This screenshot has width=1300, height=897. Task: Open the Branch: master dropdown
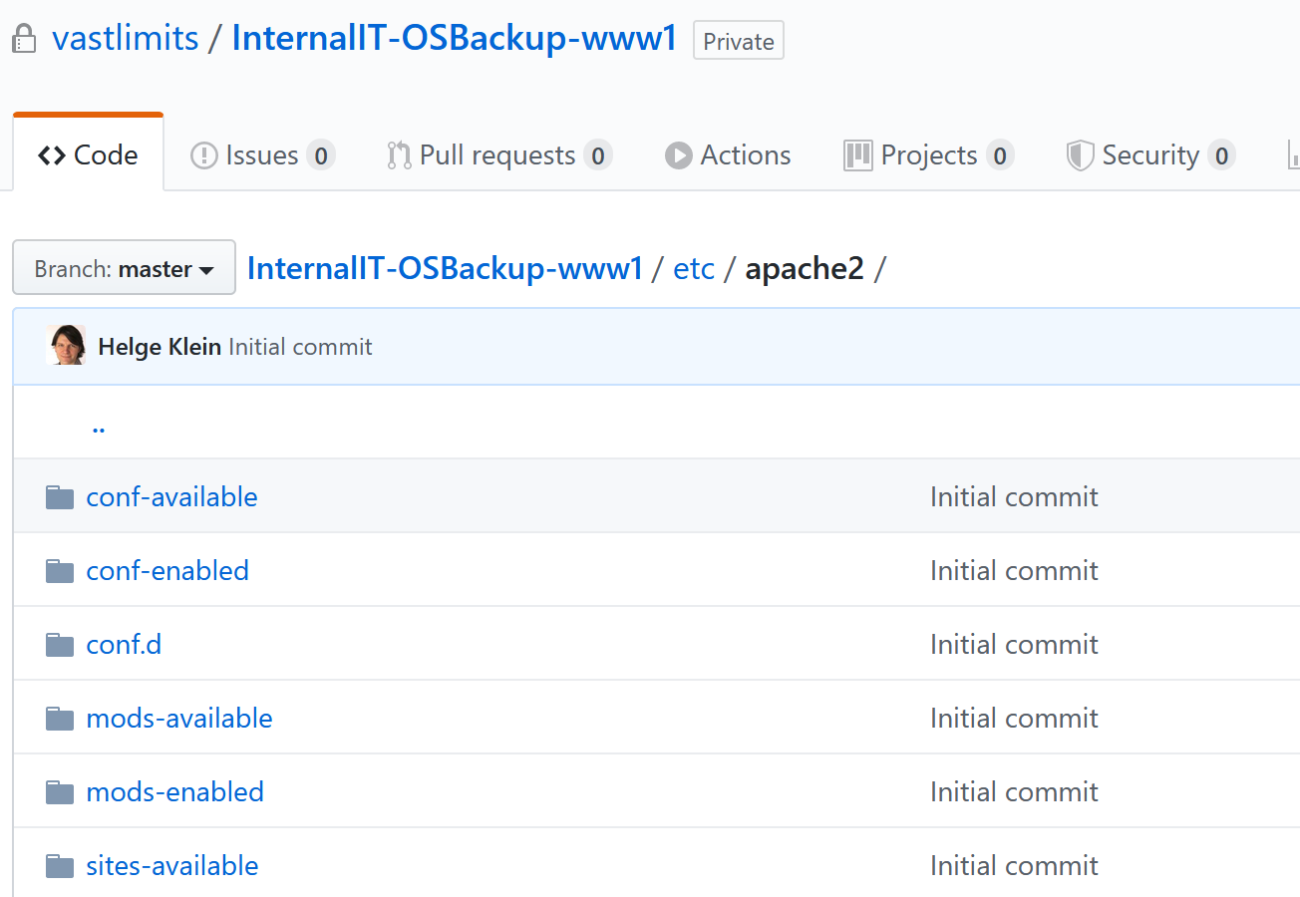(x=123, y=267)
